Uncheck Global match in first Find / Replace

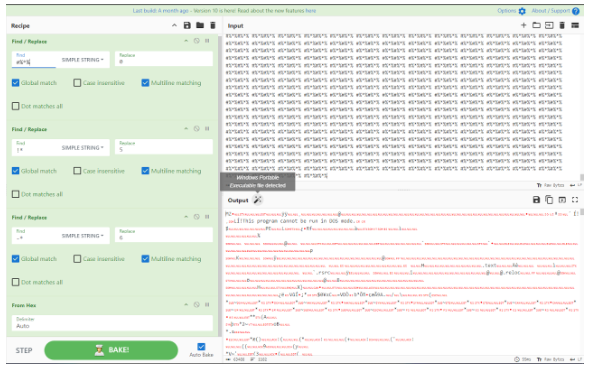tap(15, 83)
